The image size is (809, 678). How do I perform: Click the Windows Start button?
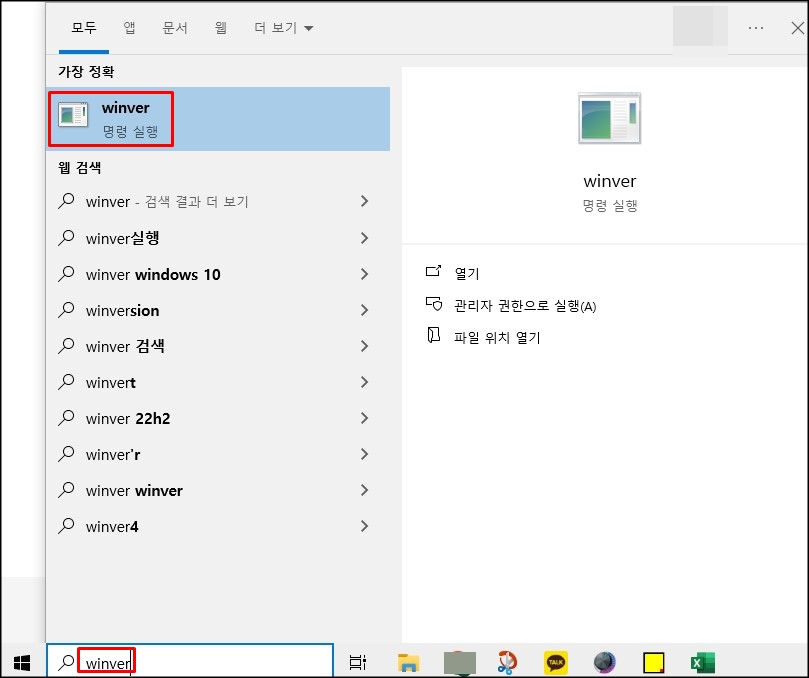(22, 662)
